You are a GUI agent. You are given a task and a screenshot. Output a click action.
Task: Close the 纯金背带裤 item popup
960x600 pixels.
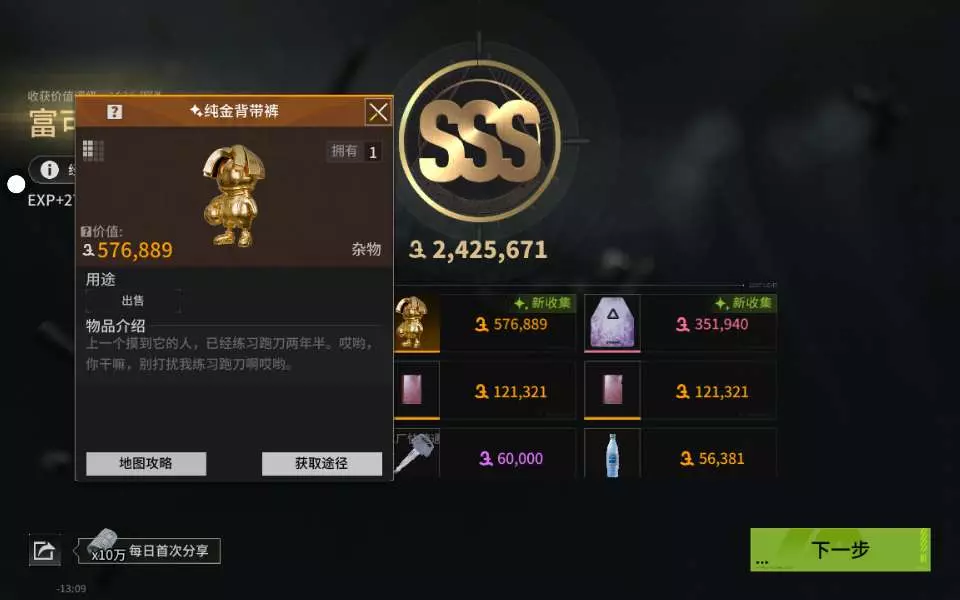(x=378, y=111)
